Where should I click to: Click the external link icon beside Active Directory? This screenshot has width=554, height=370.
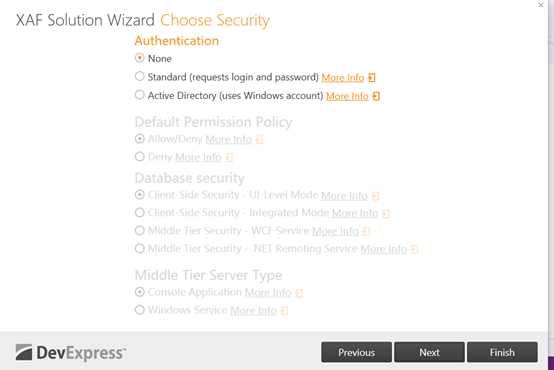click(x=376, y=96)
